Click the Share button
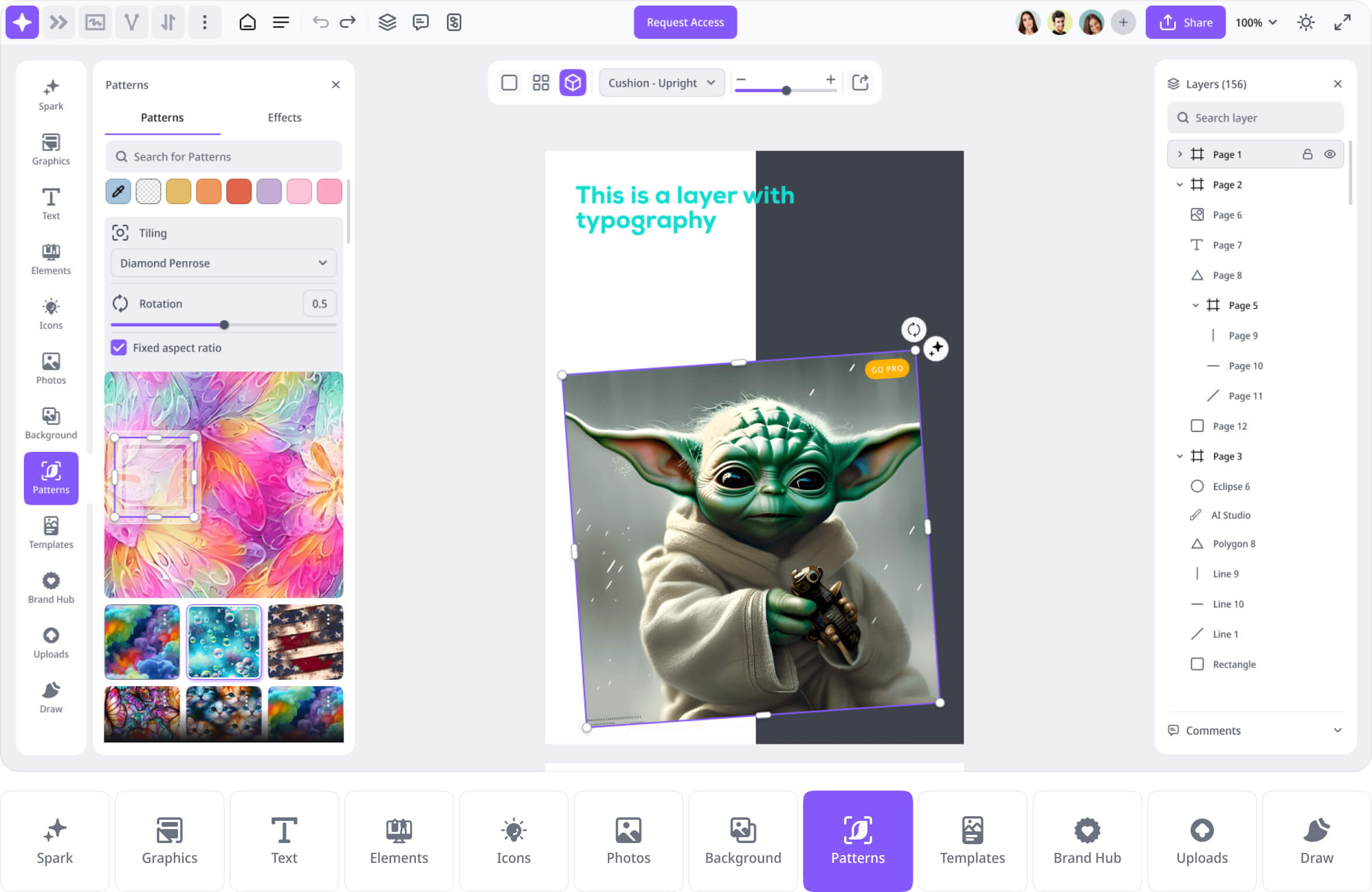1372x892 pixels. [x=1185, y=22]
